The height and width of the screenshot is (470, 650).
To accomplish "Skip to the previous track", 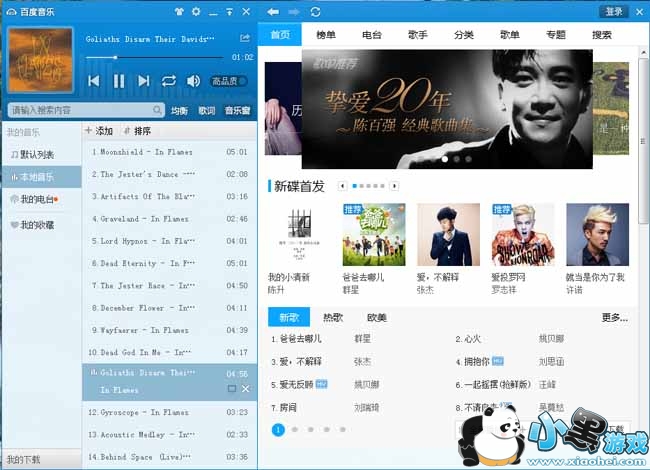I will coord(94,81).
